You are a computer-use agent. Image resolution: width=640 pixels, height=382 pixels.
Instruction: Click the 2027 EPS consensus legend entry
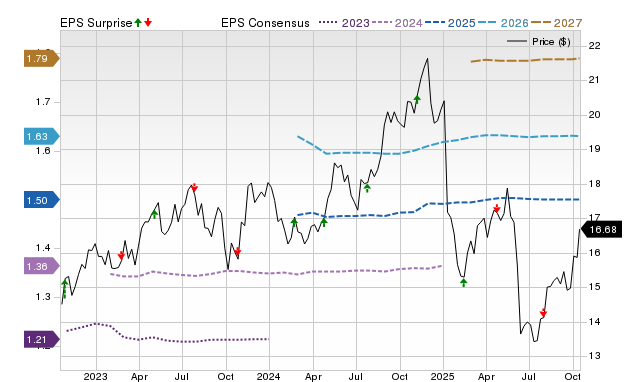pos(556,23)
